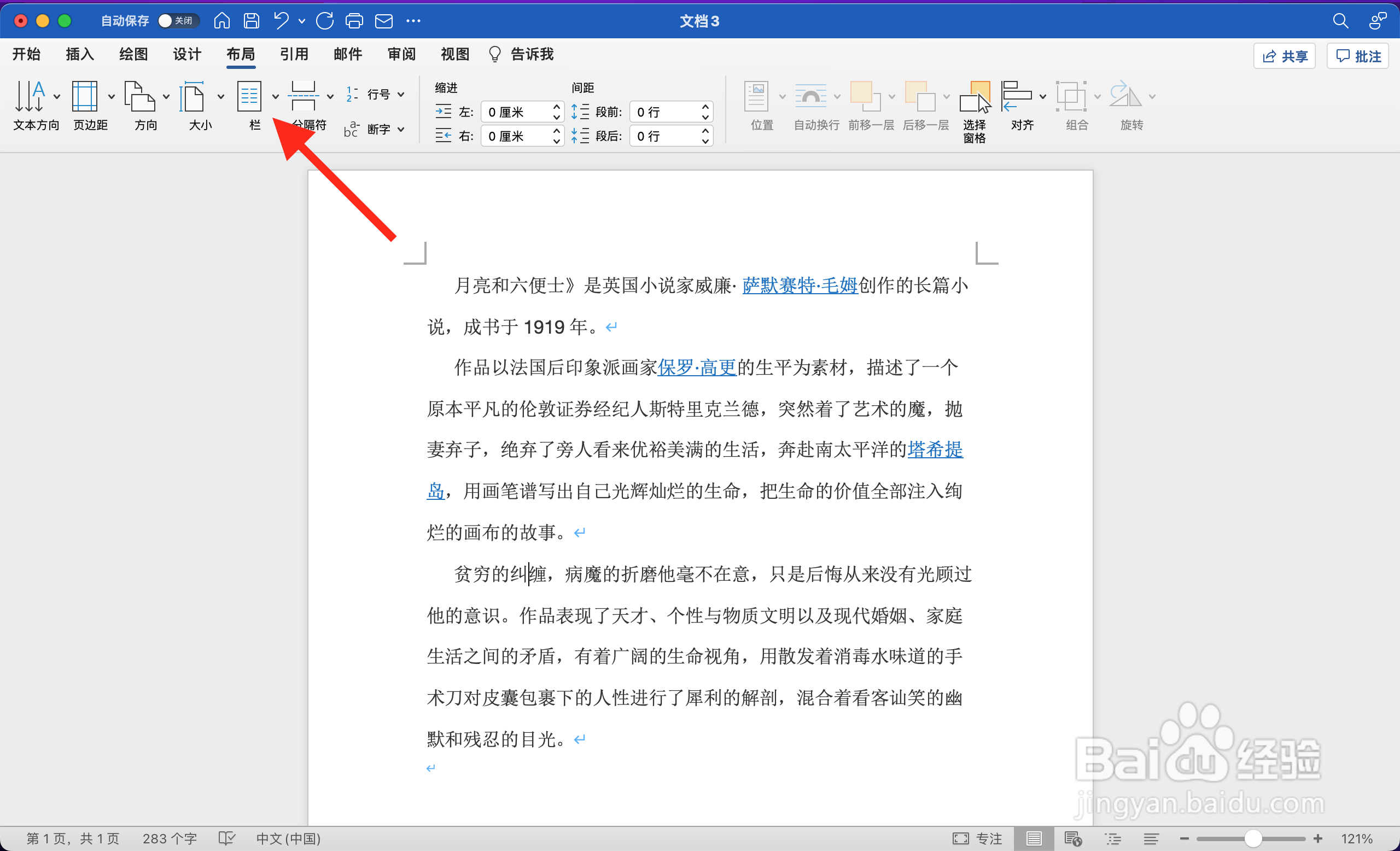Click Bring Forward (前移一层) icon
Screen dimensions: 1400x851
click(x=865, y=96)
